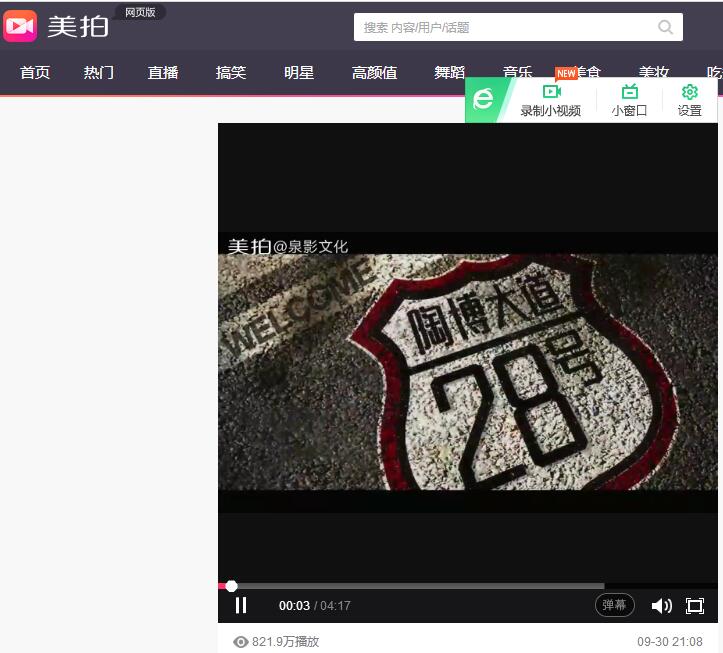Toggle the 弹幕 danmaku comments
This screenshot has height=653, width=723.
pyautogui.click(x=615, y=605)
